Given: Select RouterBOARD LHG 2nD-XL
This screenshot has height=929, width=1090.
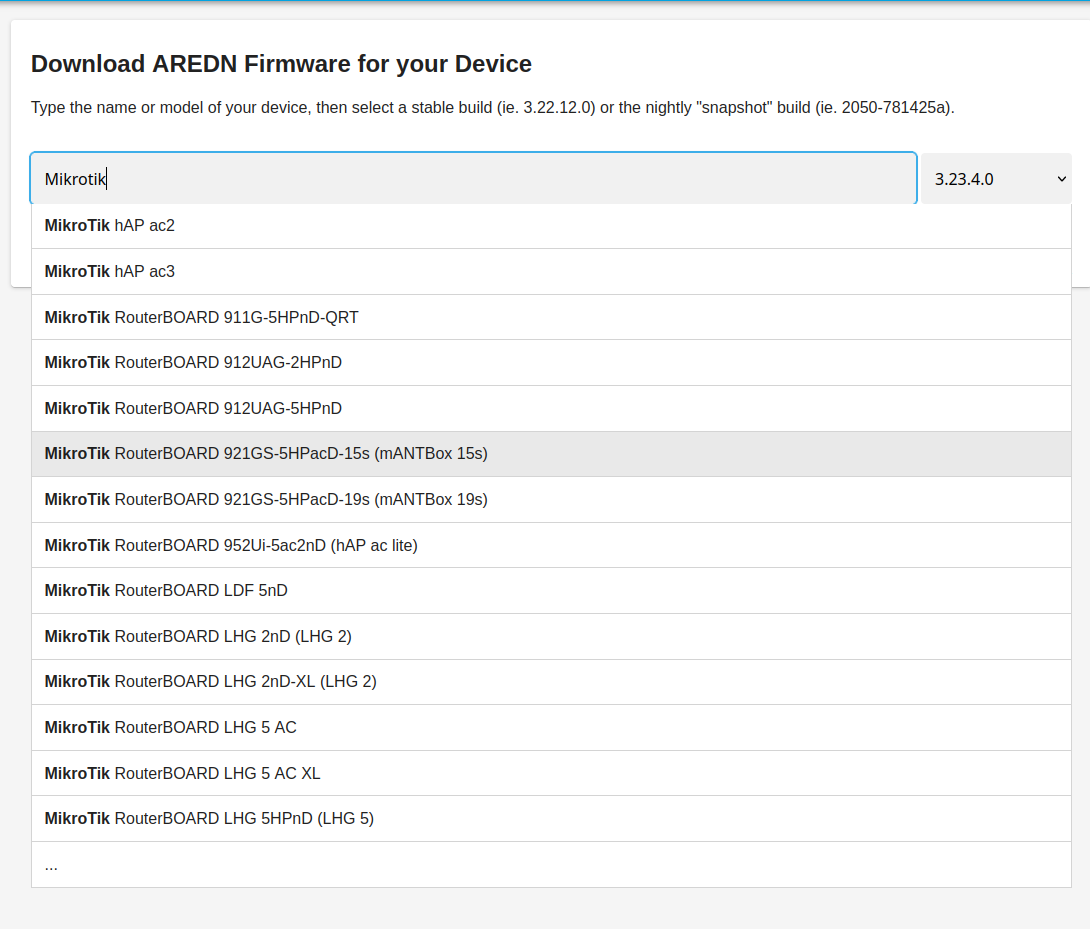Looking at the screenshot, I should coord(210,681).
